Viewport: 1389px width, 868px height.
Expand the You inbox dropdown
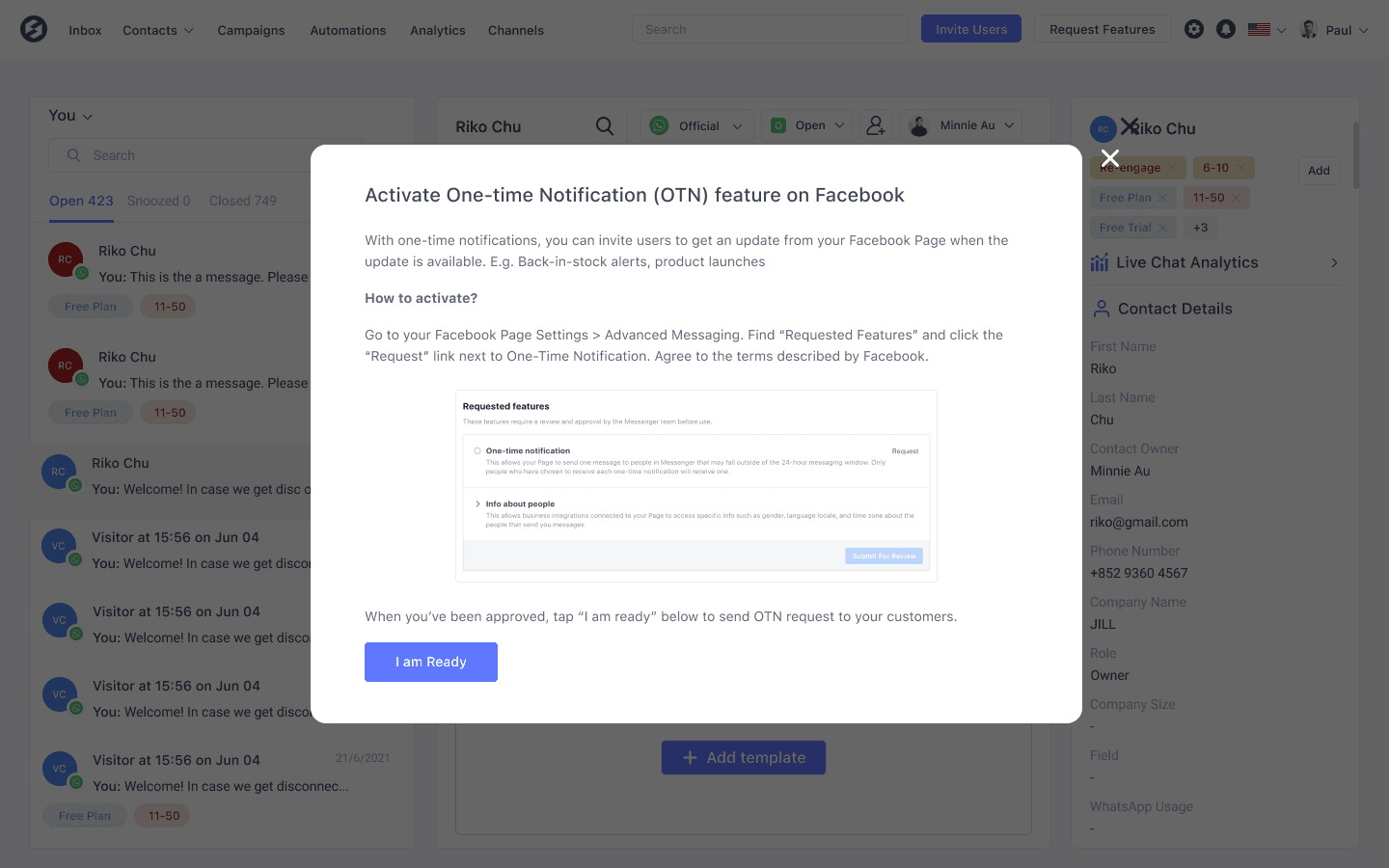[69, 115]
